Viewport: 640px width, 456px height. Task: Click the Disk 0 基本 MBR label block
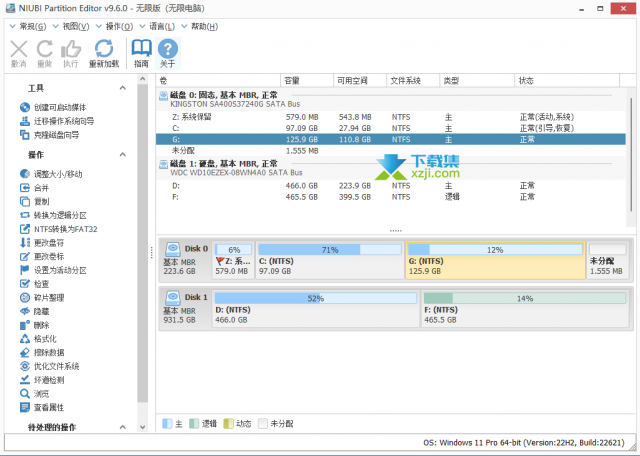(186, 260)
